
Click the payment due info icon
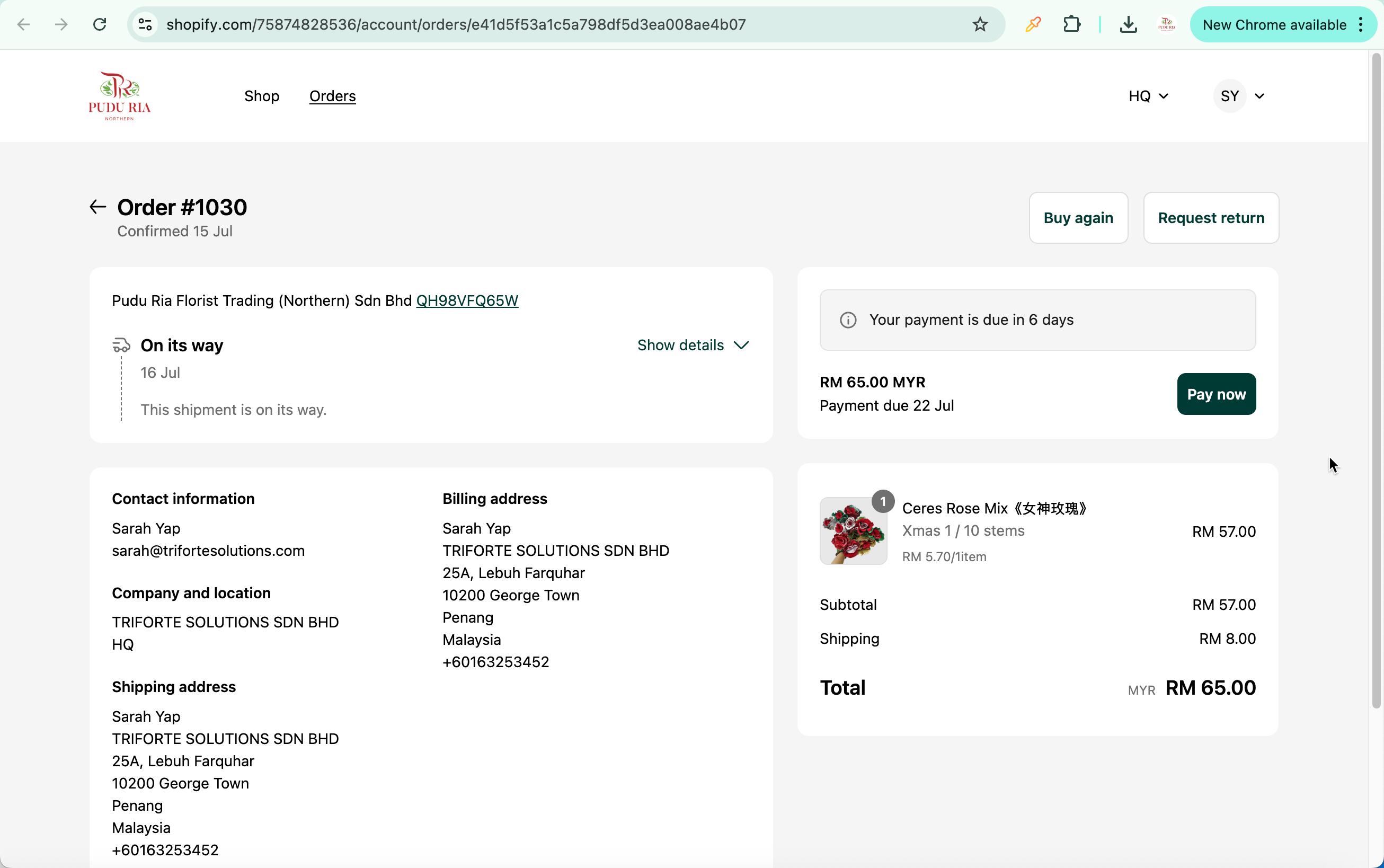click(x=848, y=320)
